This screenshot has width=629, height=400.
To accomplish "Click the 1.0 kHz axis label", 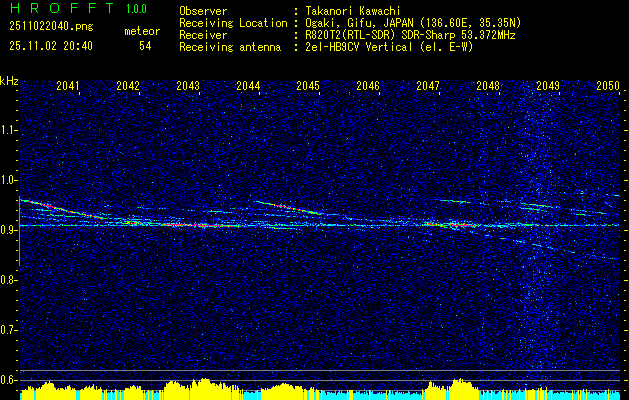I will coord(8,180).
